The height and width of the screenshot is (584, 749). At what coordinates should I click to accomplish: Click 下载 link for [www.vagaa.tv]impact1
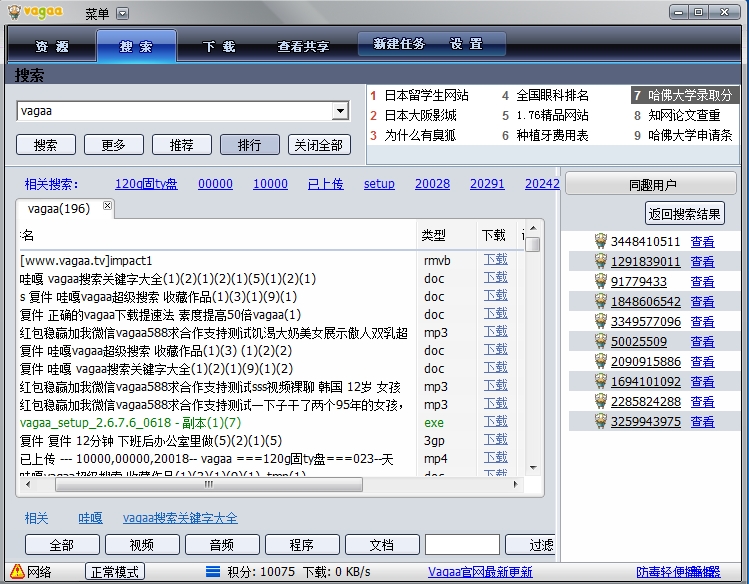coord(495,259)
